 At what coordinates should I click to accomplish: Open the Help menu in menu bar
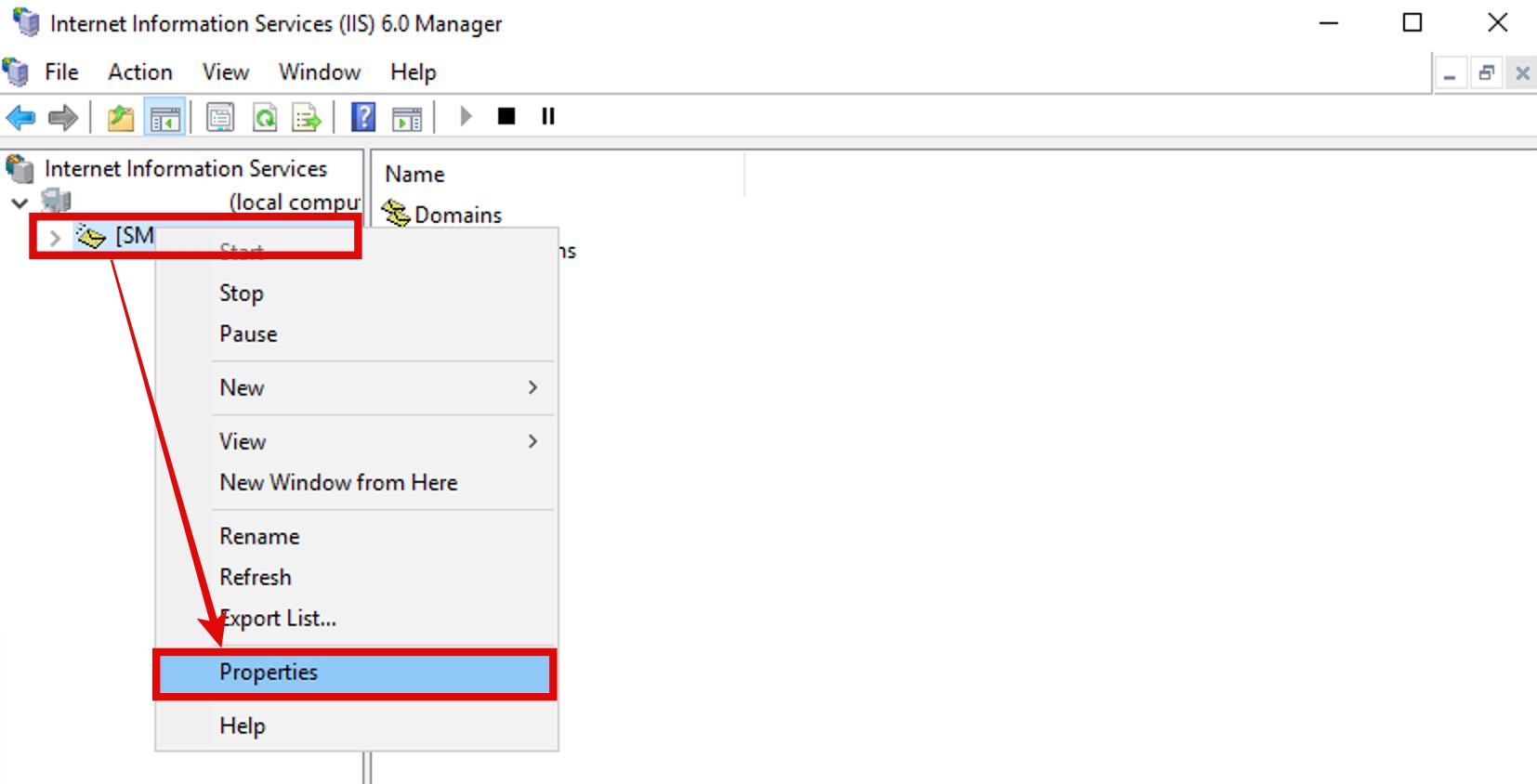click(414, 72)
